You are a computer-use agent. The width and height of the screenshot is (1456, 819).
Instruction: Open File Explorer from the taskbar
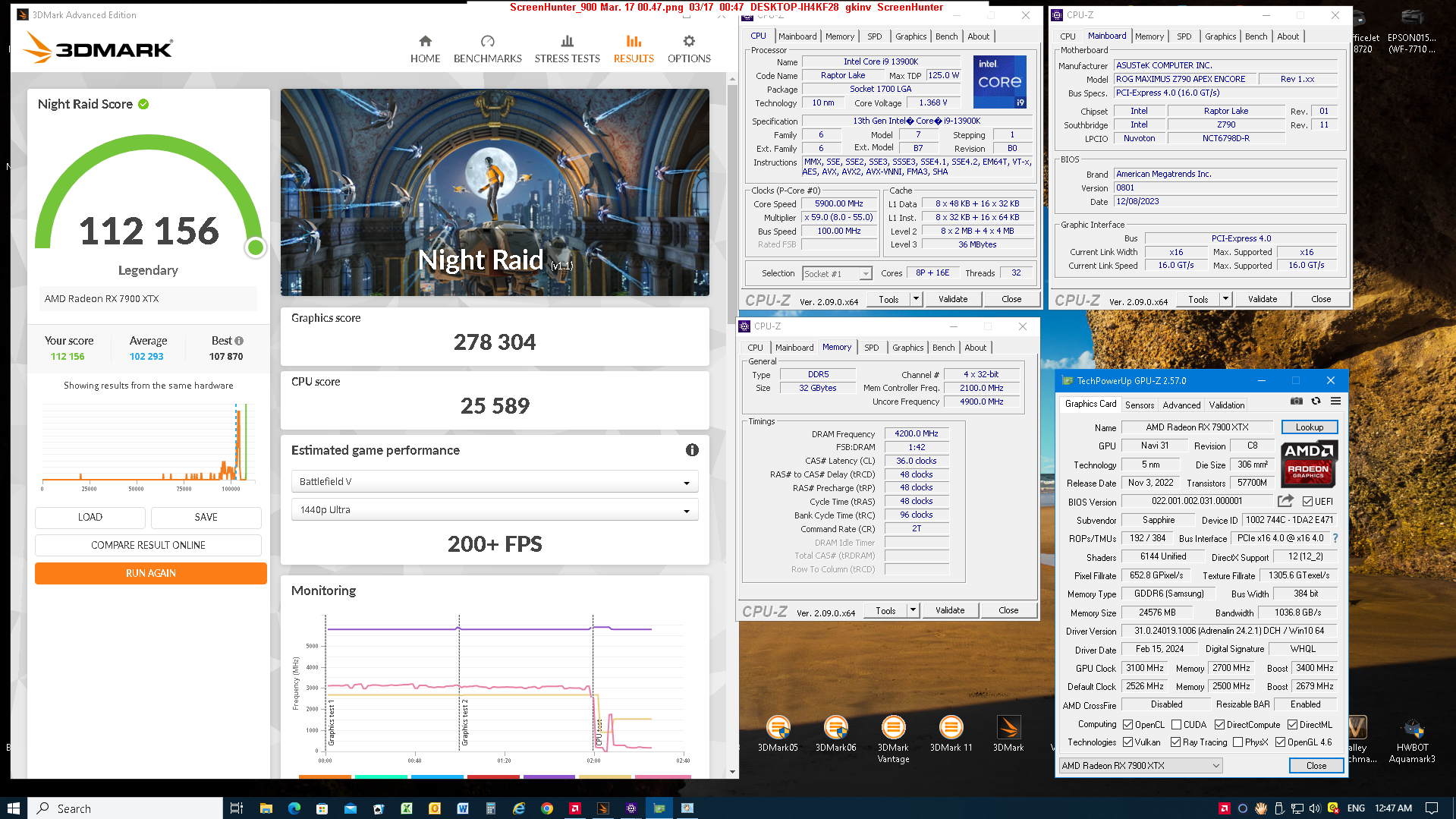click(266, 808)
